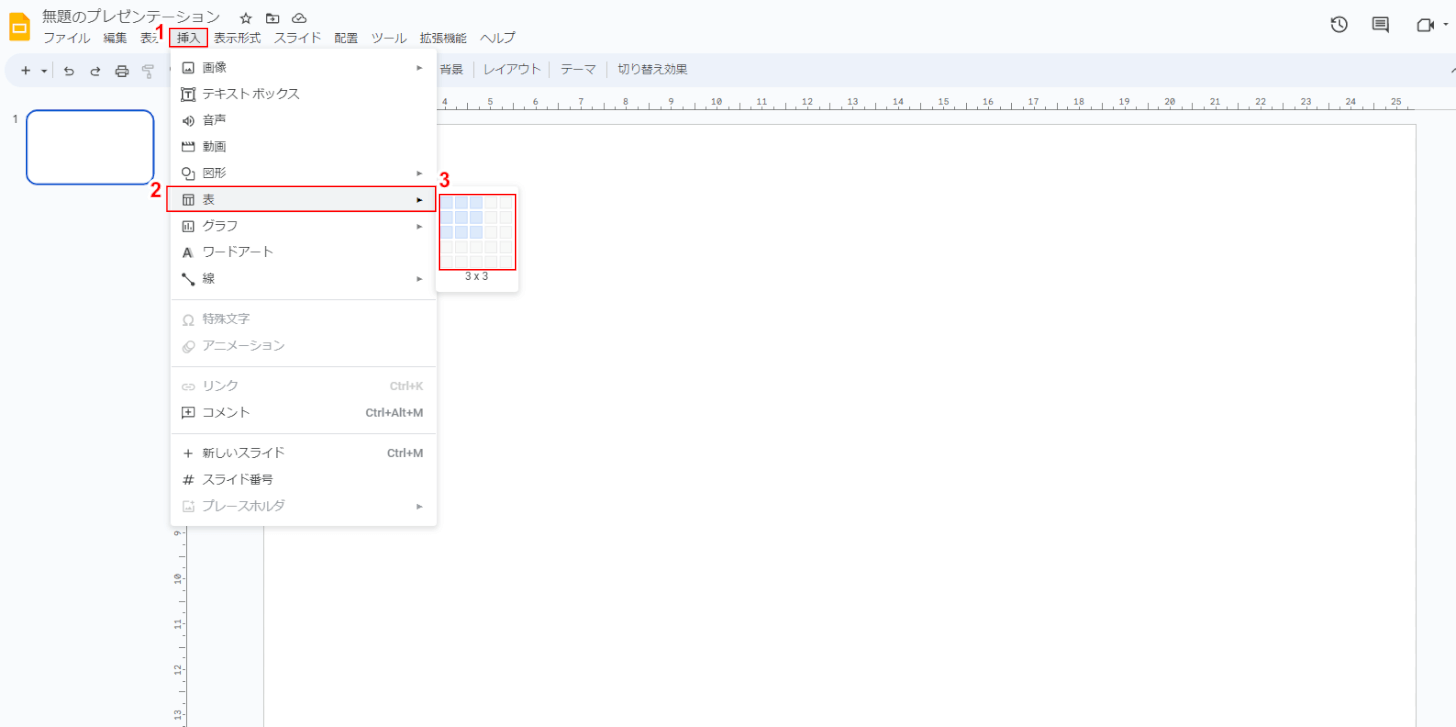This screenshot has height=727, width=1456.
Task: Expand the グラフ submenu entry
Action: click(303, 226)
